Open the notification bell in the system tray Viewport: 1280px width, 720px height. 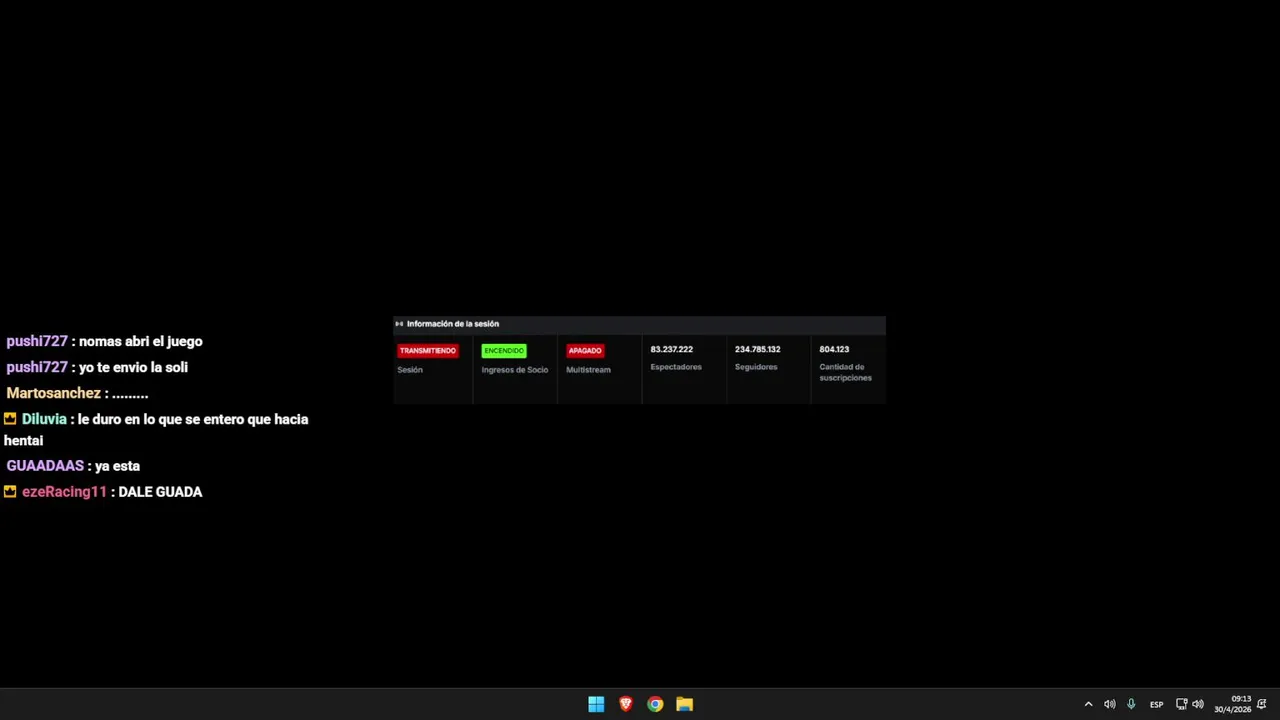coord(1262,704)
